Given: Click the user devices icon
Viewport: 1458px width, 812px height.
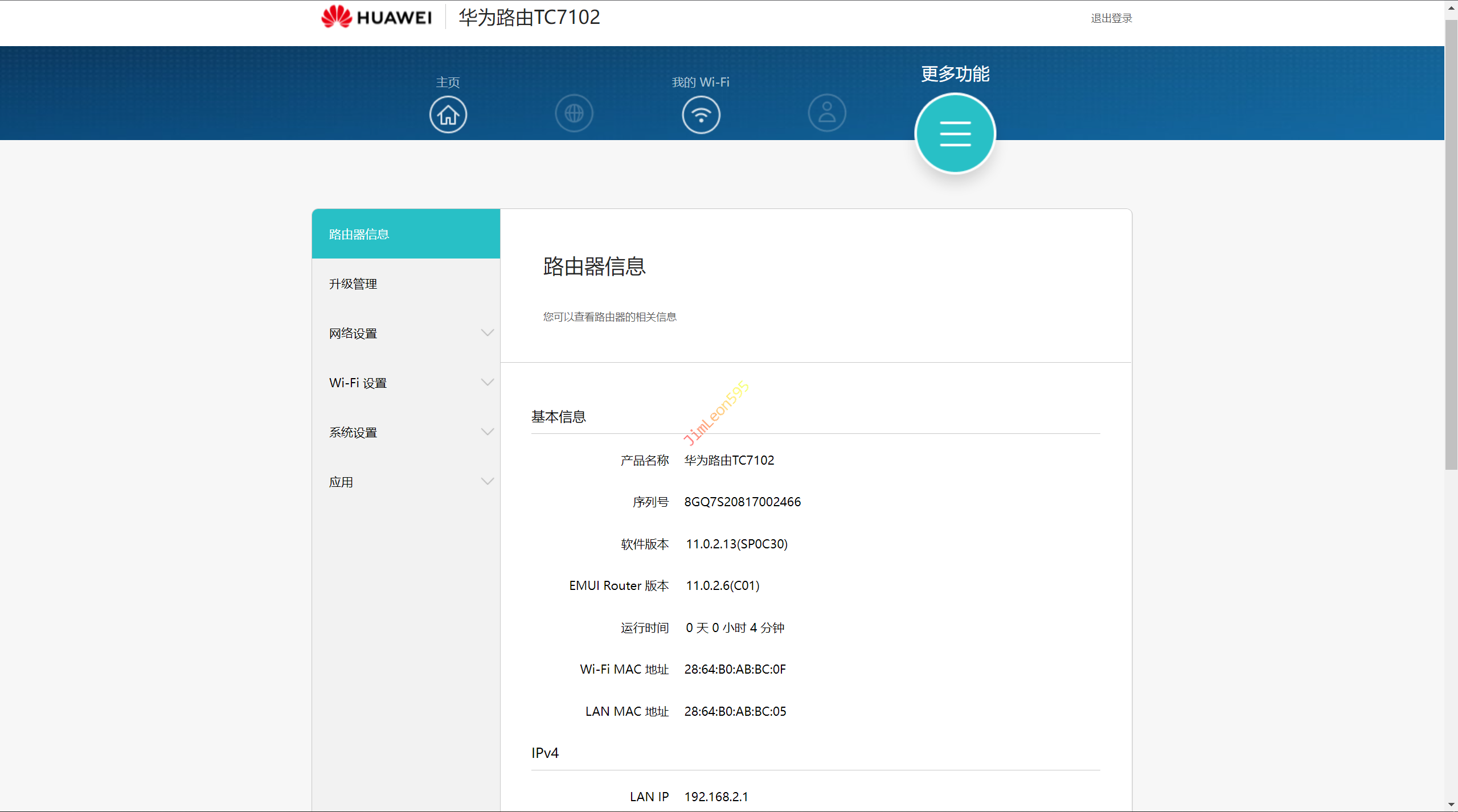Looking at the screenshot, I should 827,113.
